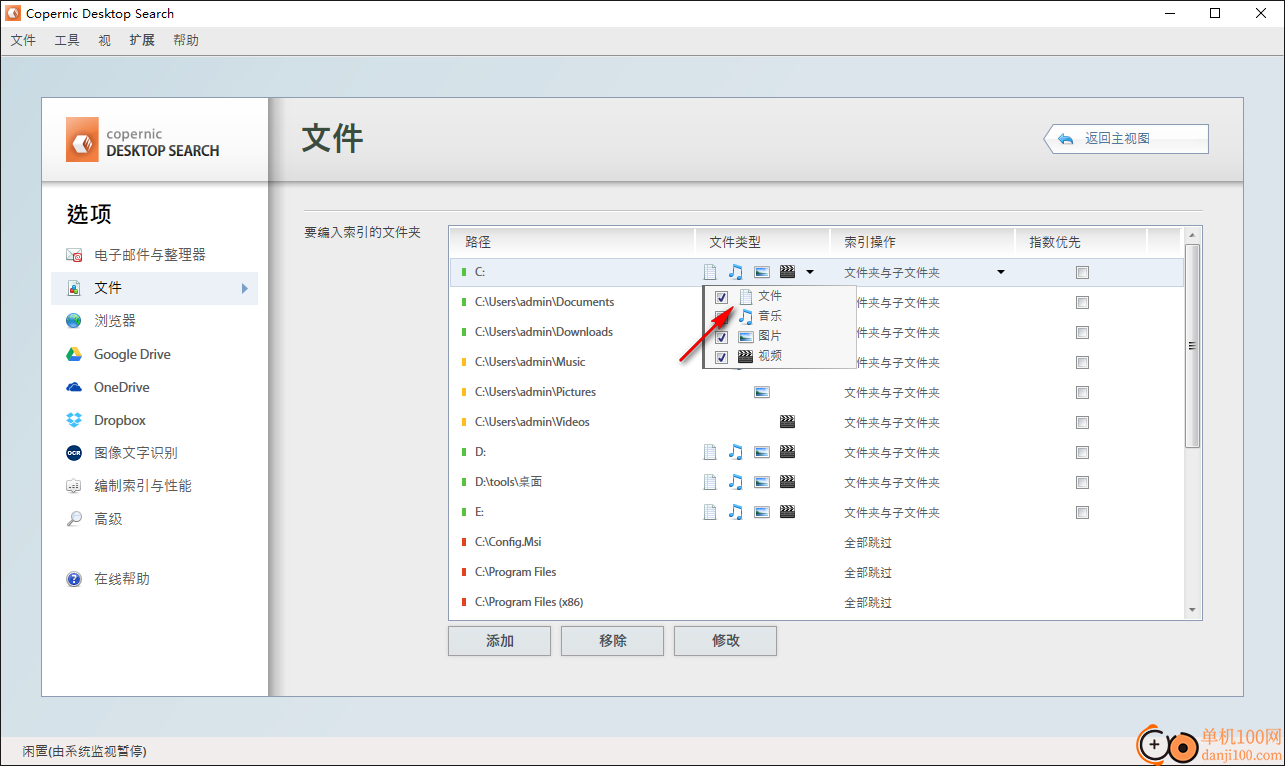Open the 扩展 menu
The width and height of the screenshot is (1285, 766).
(x=142, y=40)
